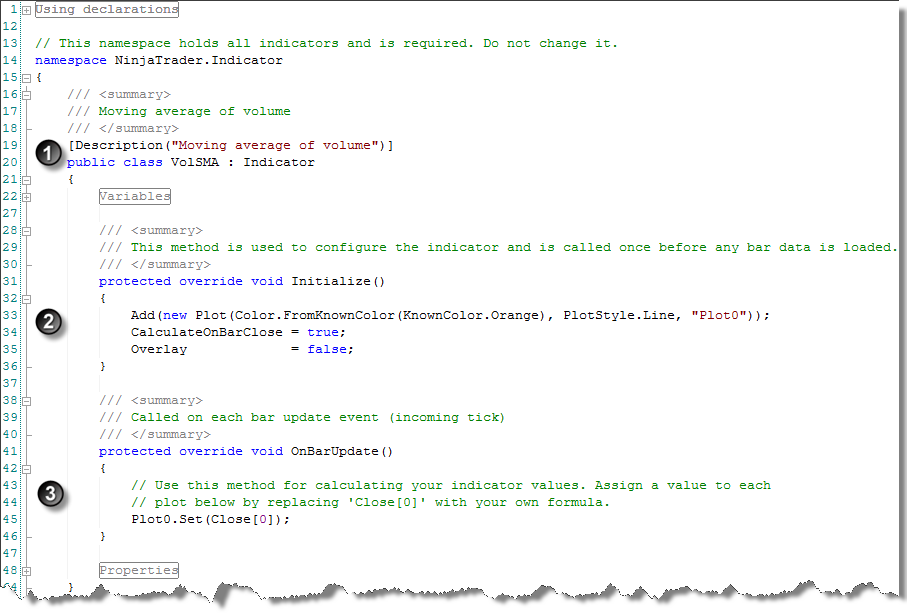Click the 'Plot0.Set(Close[0]);' statement
907x613 pixels.
tap(211, 519)
